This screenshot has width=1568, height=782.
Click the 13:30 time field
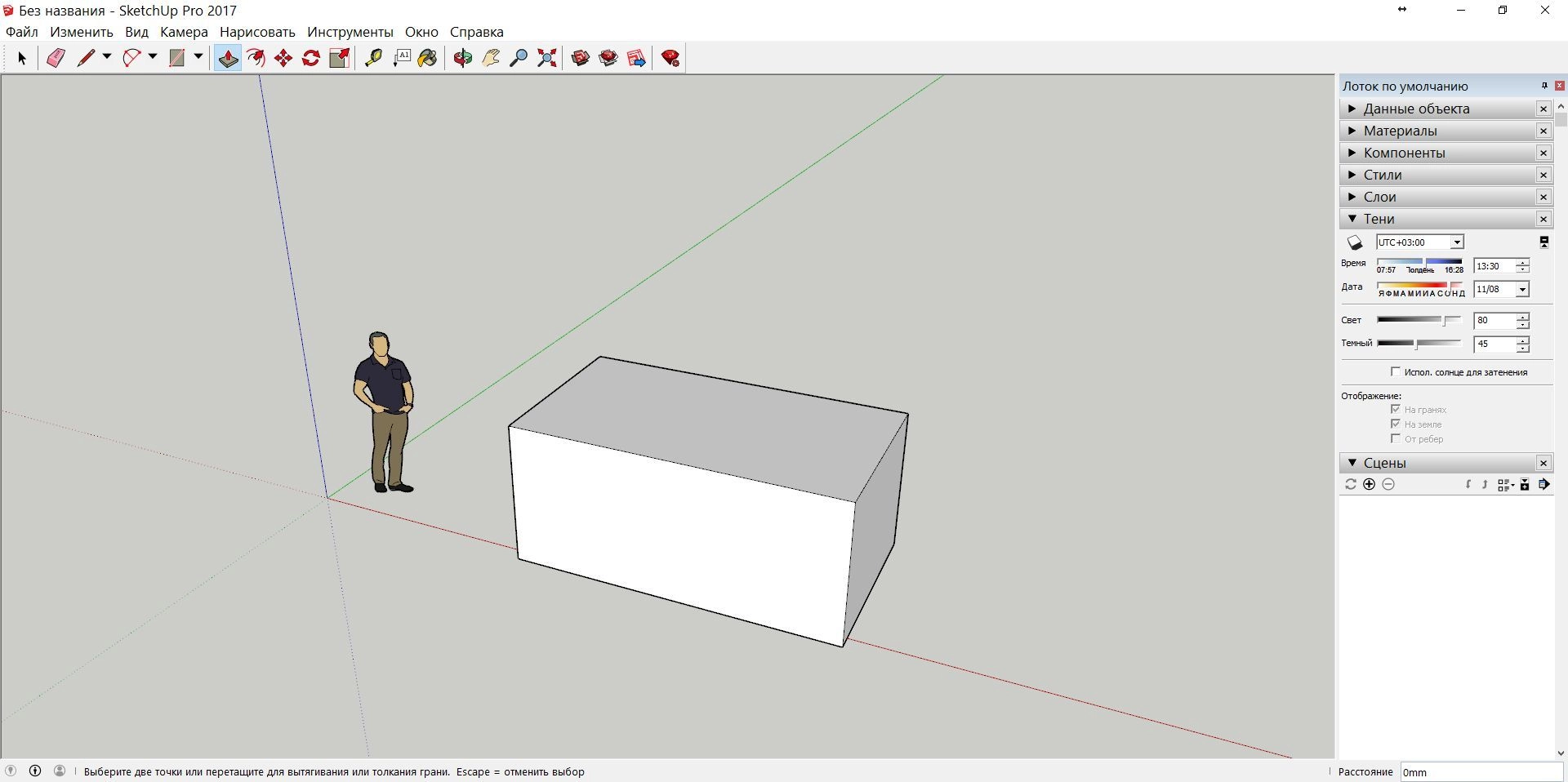[x=1494, y=266]
